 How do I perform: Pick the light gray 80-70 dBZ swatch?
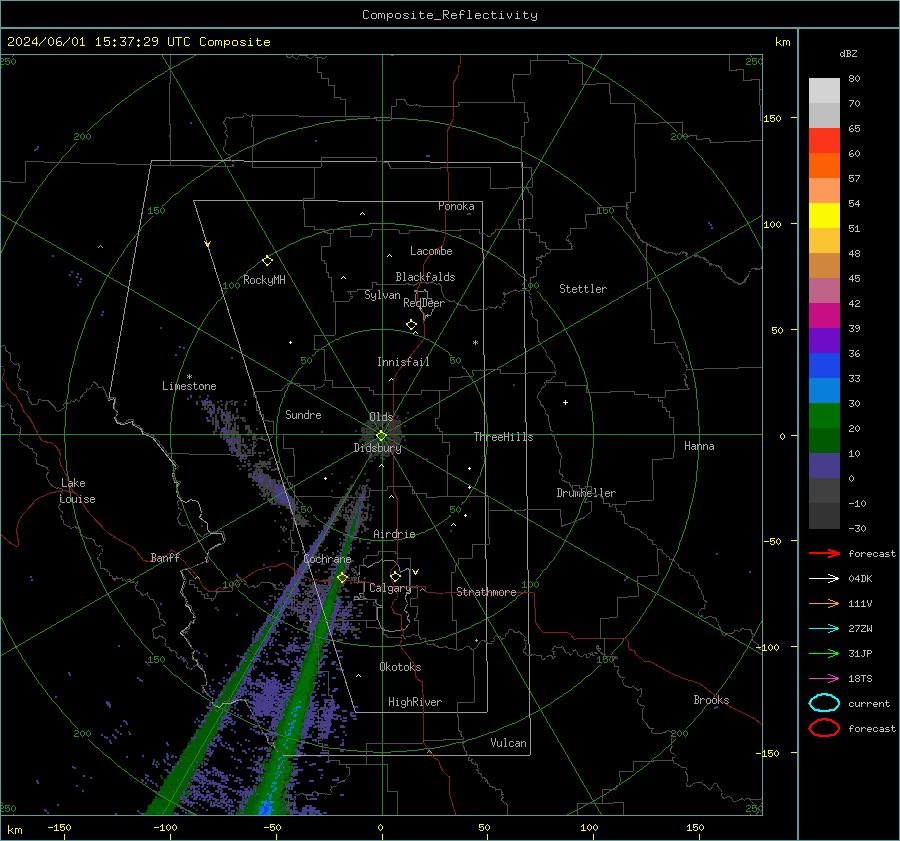824,91
